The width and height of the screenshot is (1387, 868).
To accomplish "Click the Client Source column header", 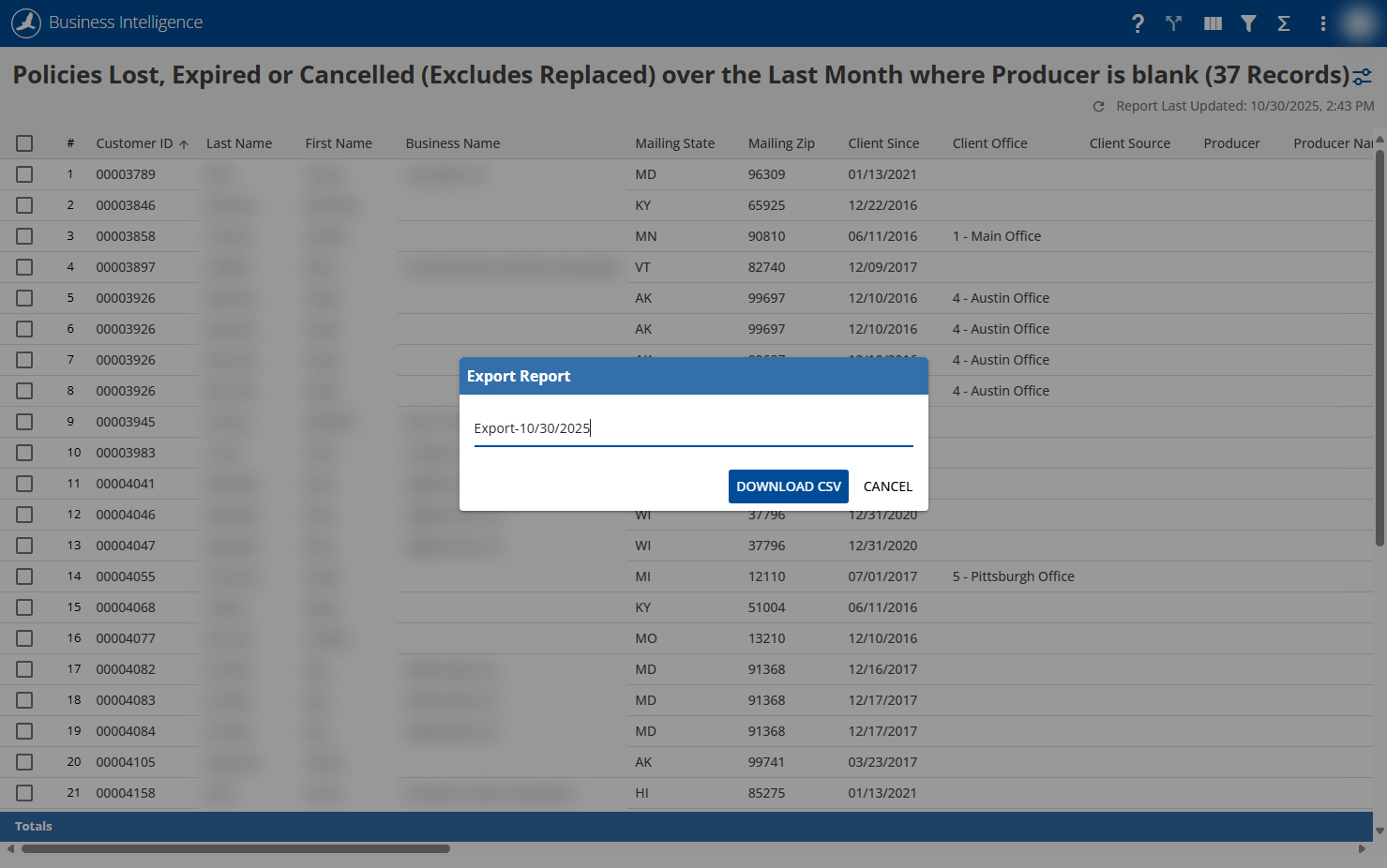I will tap(1130, 143).
